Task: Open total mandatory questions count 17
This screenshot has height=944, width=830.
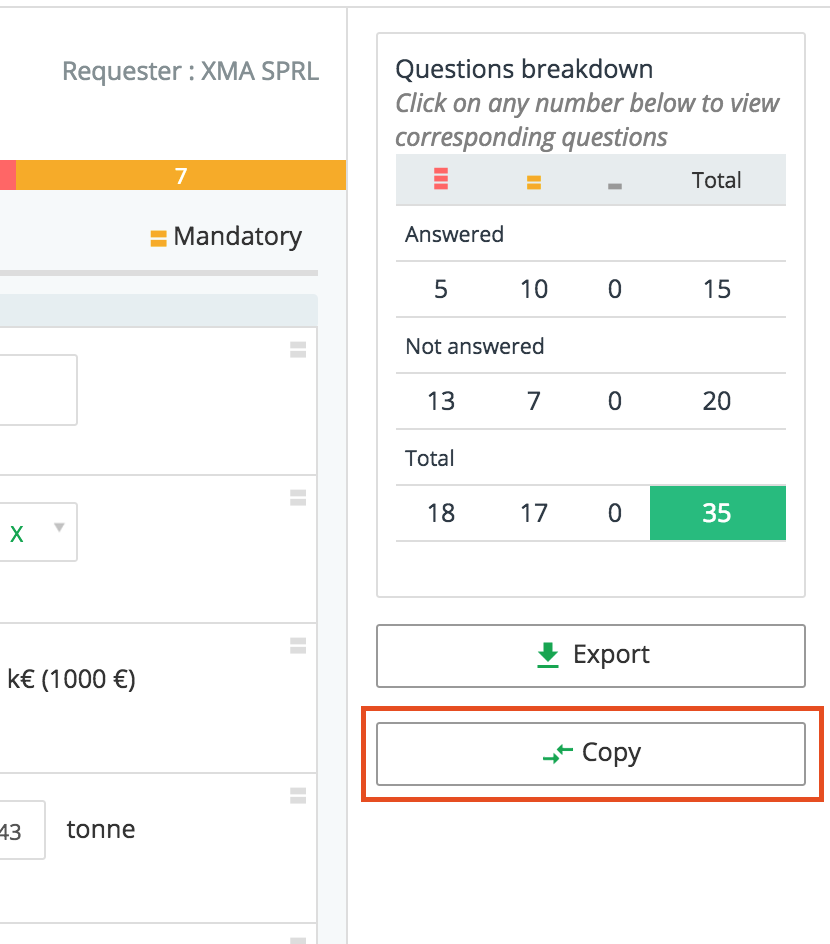Action: pyautogui.click(x=534, y=513)
